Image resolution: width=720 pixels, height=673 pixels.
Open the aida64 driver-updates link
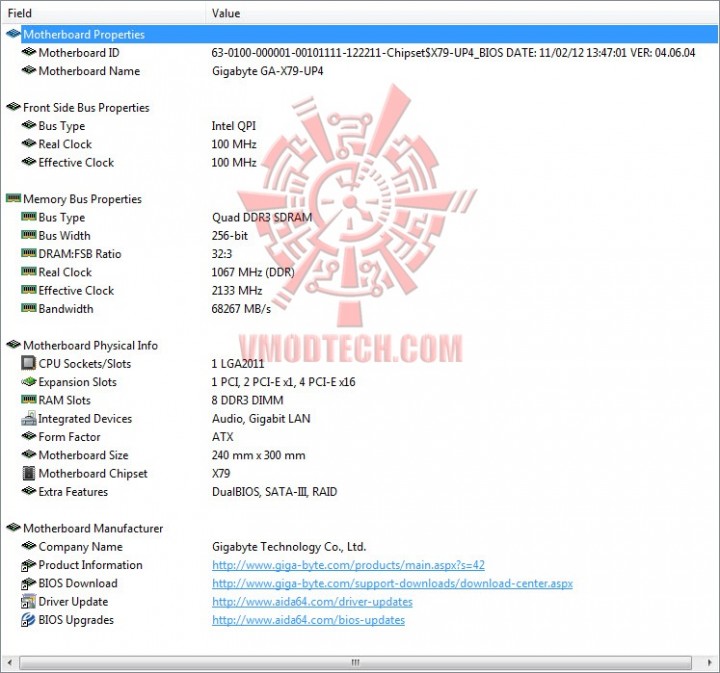(312, 601)
